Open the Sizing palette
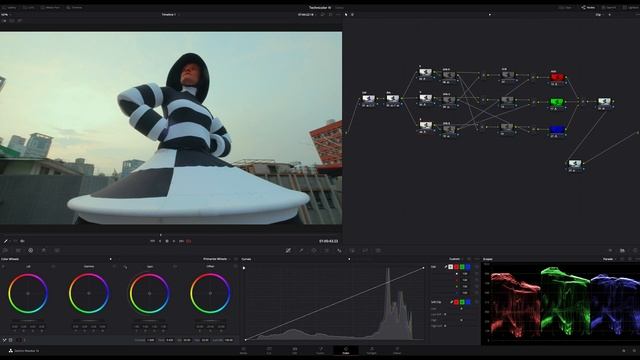640x360 pixels. click(x=365, y=250)
